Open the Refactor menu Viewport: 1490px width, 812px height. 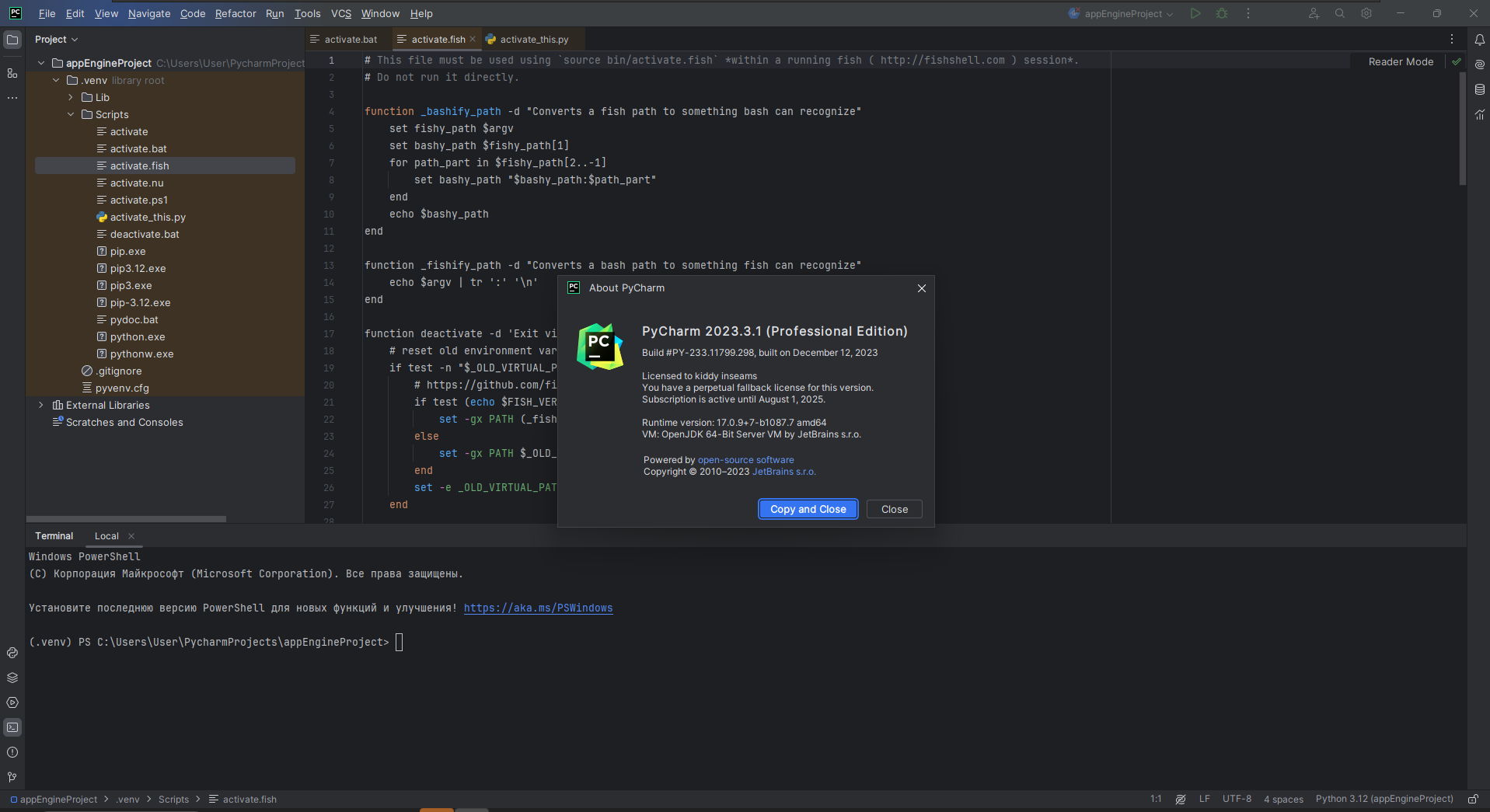pyautogui.click(x=236, y=13)
